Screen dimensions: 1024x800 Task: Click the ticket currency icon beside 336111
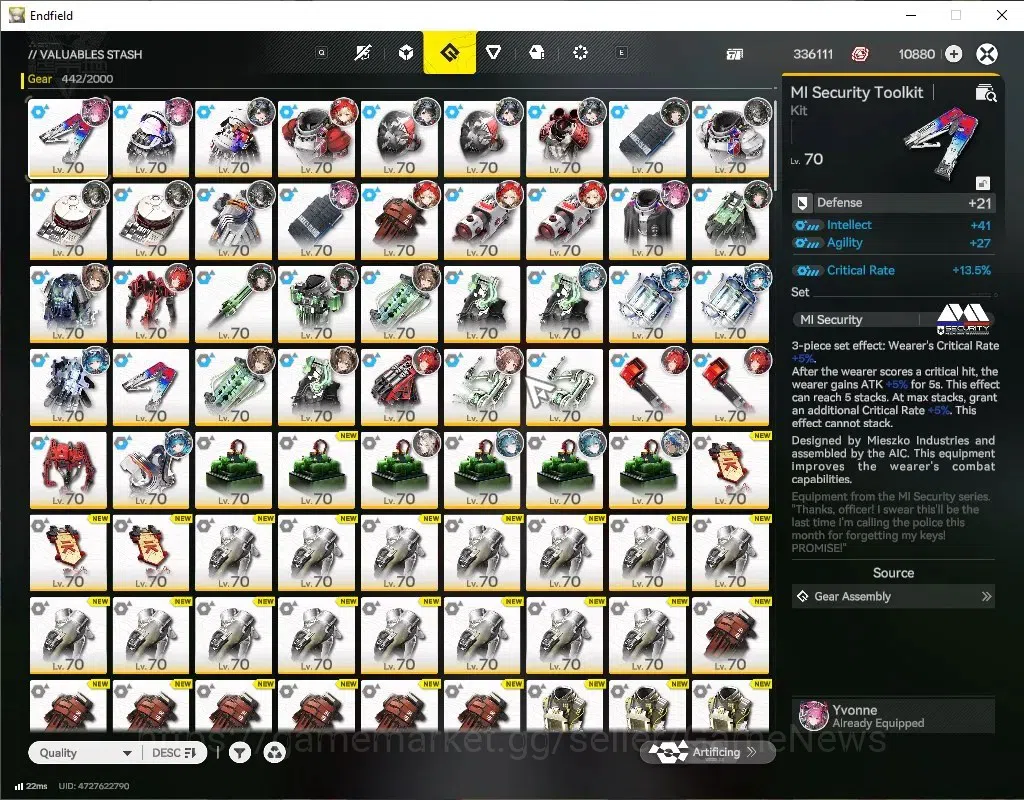[x=735, y=54]
